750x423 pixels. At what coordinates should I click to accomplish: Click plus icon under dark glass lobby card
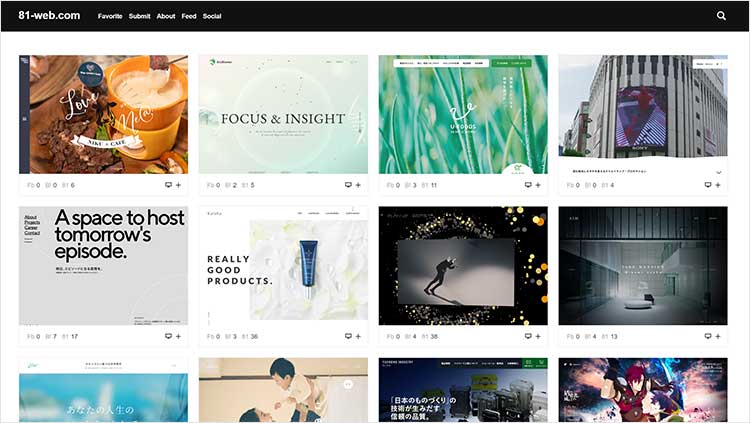click(x=718, y=336)
